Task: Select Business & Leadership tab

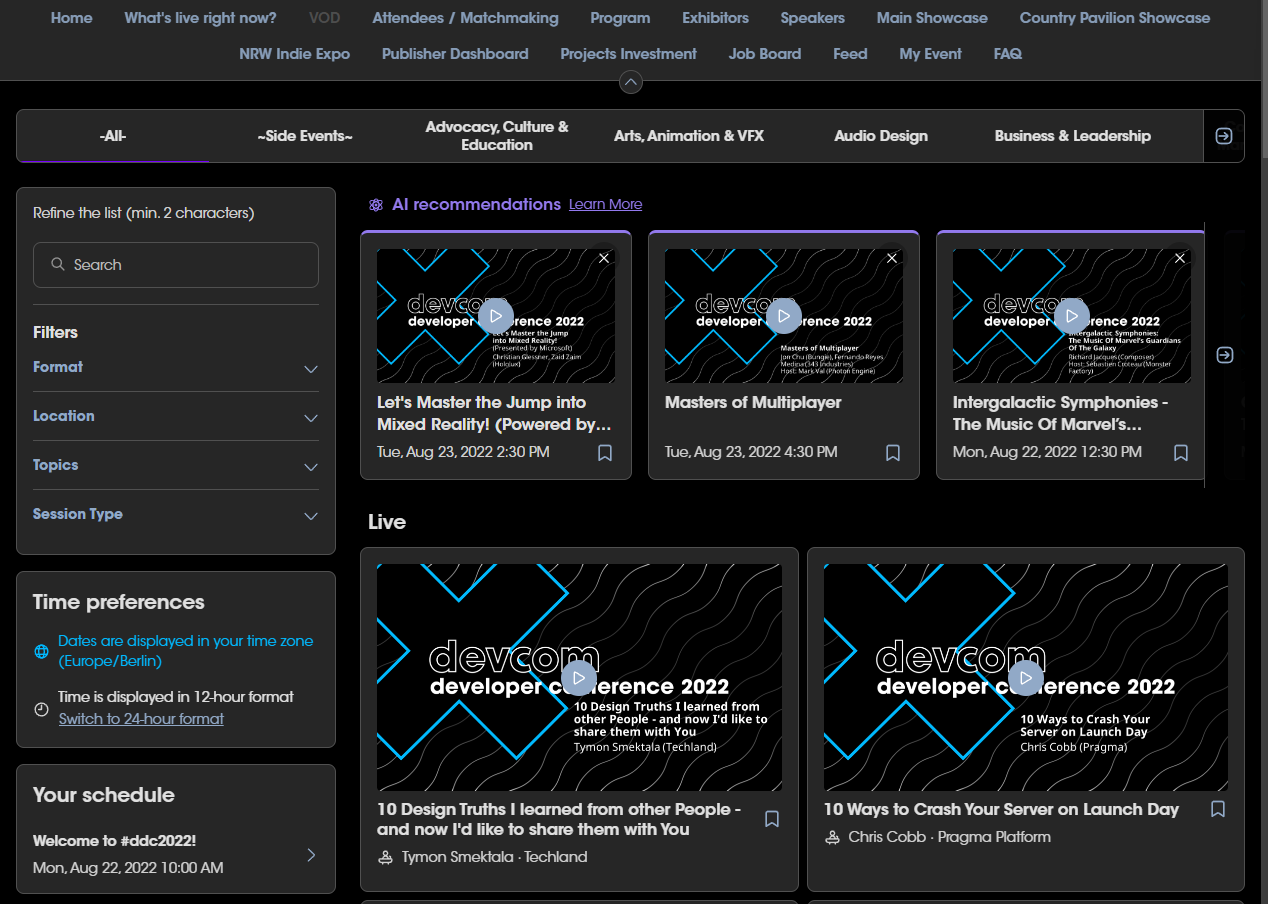Action: tap(1073, 136)
